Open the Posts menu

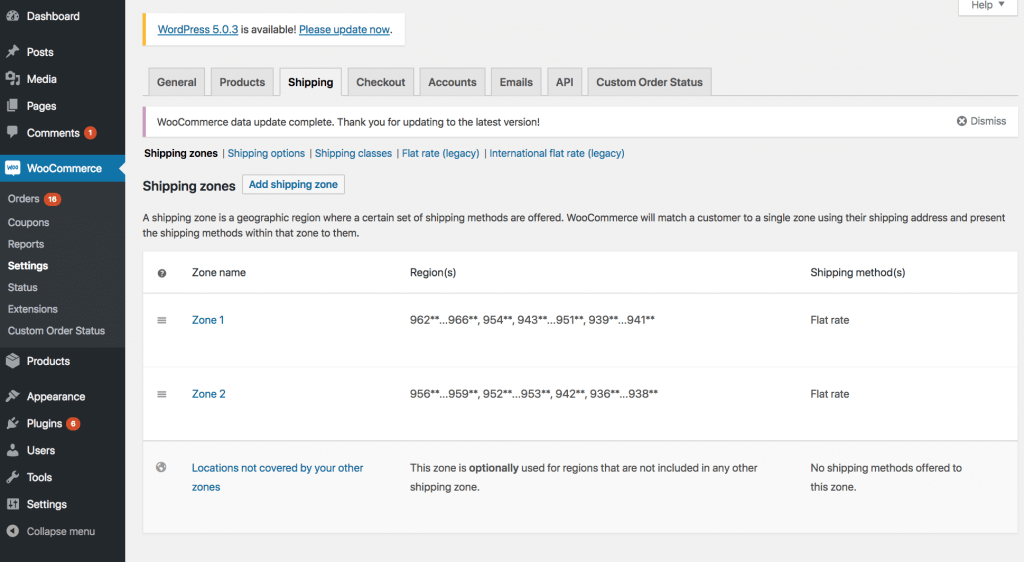[x=40, y=52]
